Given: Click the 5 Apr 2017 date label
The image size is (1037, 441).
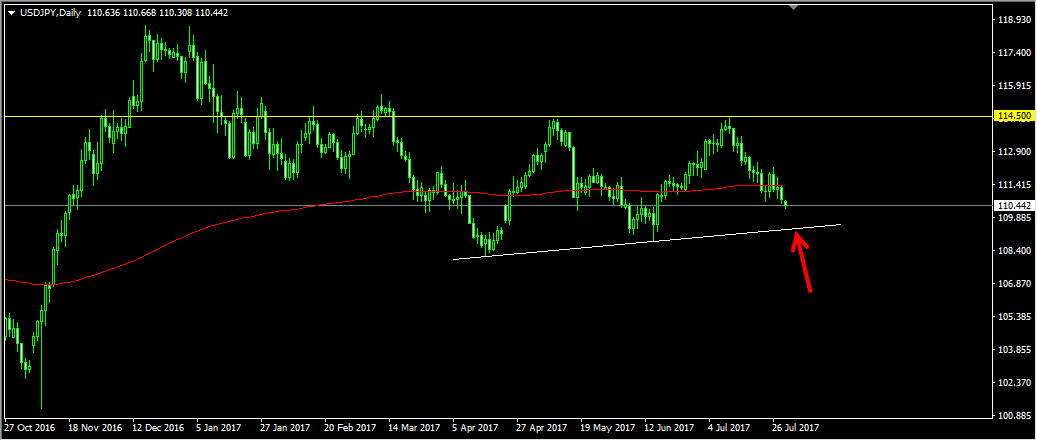Looking at the screenshot, I should [477, 428].
